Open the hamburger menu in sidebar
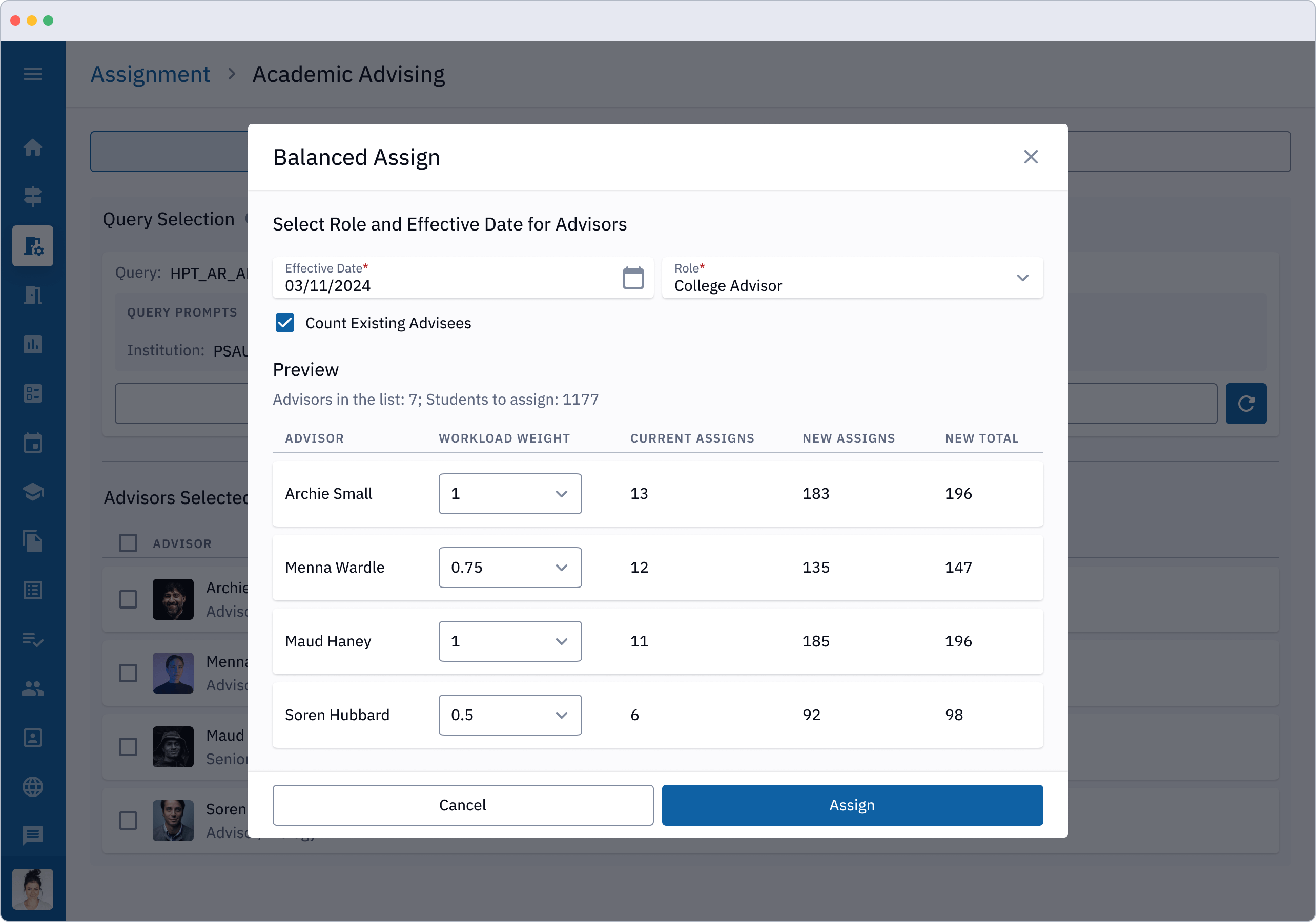 pyautogui.click(x=33, y=74)
